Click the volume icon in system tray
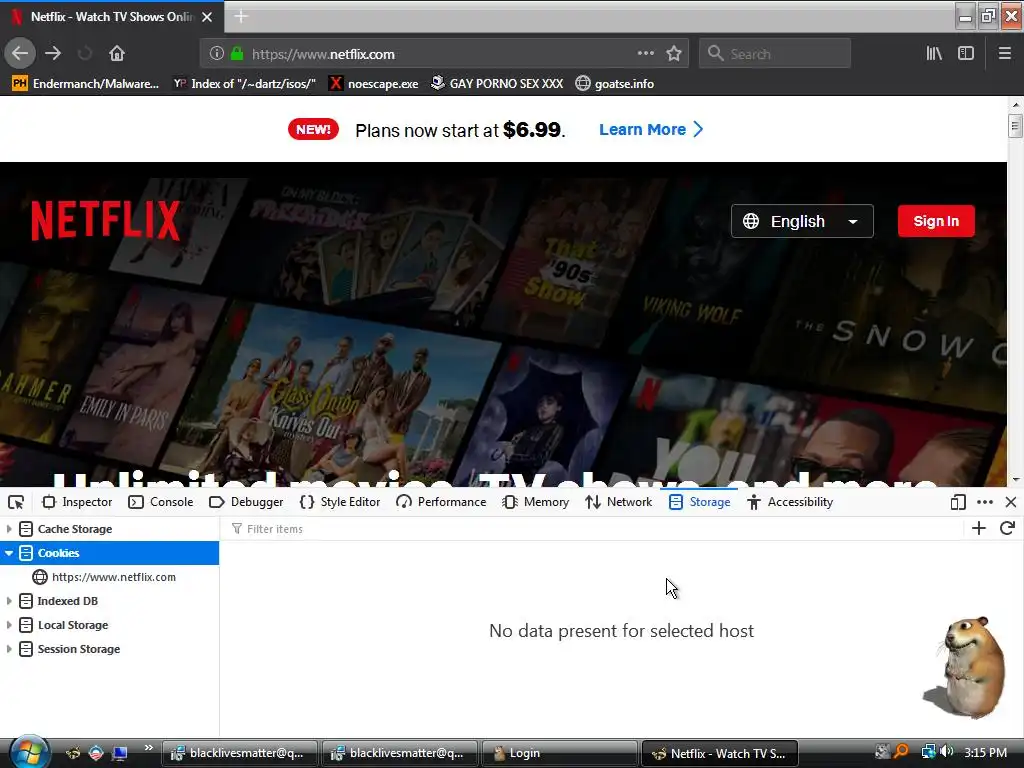1024x768 pixels. click(947, 752)
